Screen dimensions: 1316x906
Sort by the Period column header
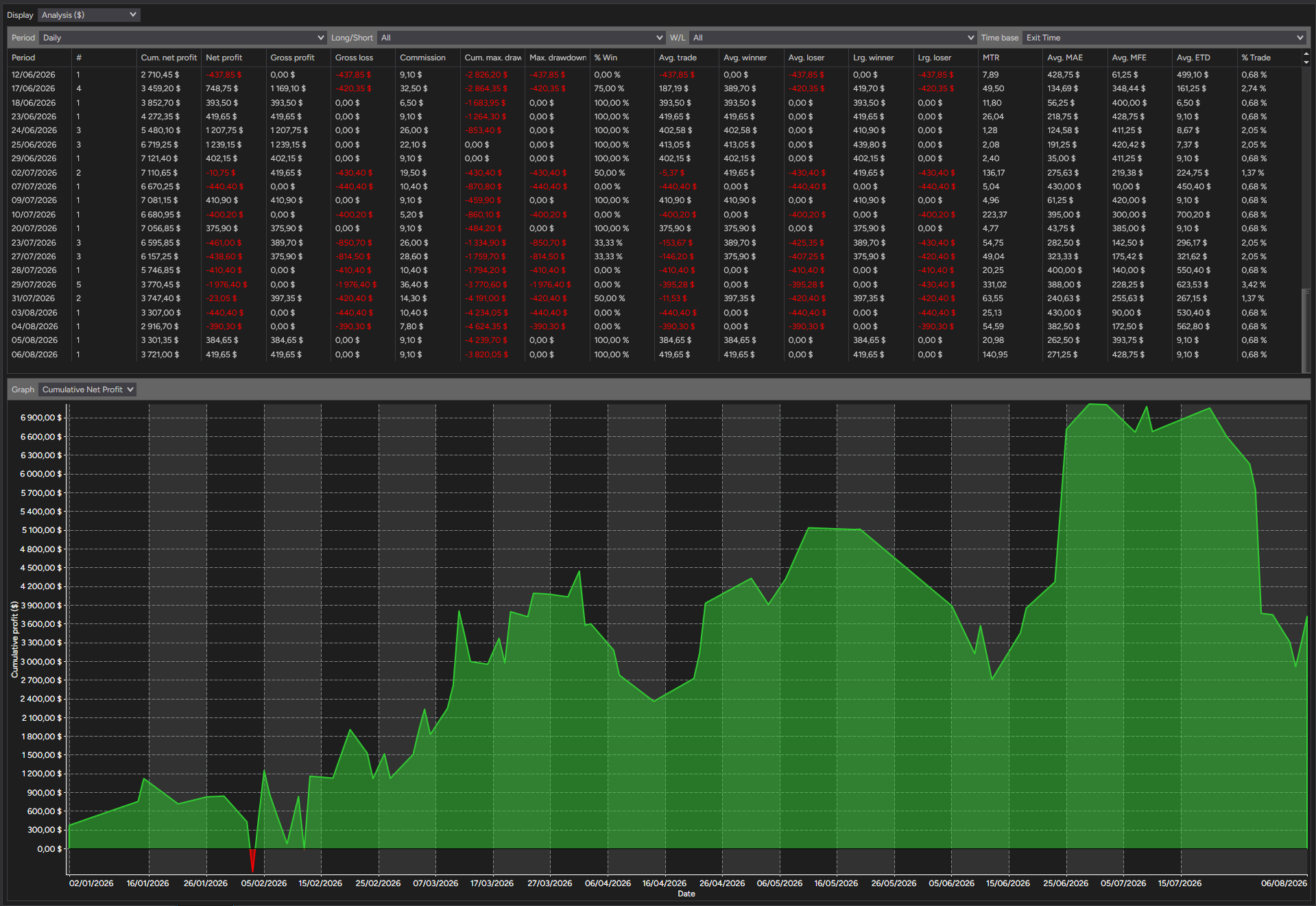pyautogui.click(x=39, y=58)
